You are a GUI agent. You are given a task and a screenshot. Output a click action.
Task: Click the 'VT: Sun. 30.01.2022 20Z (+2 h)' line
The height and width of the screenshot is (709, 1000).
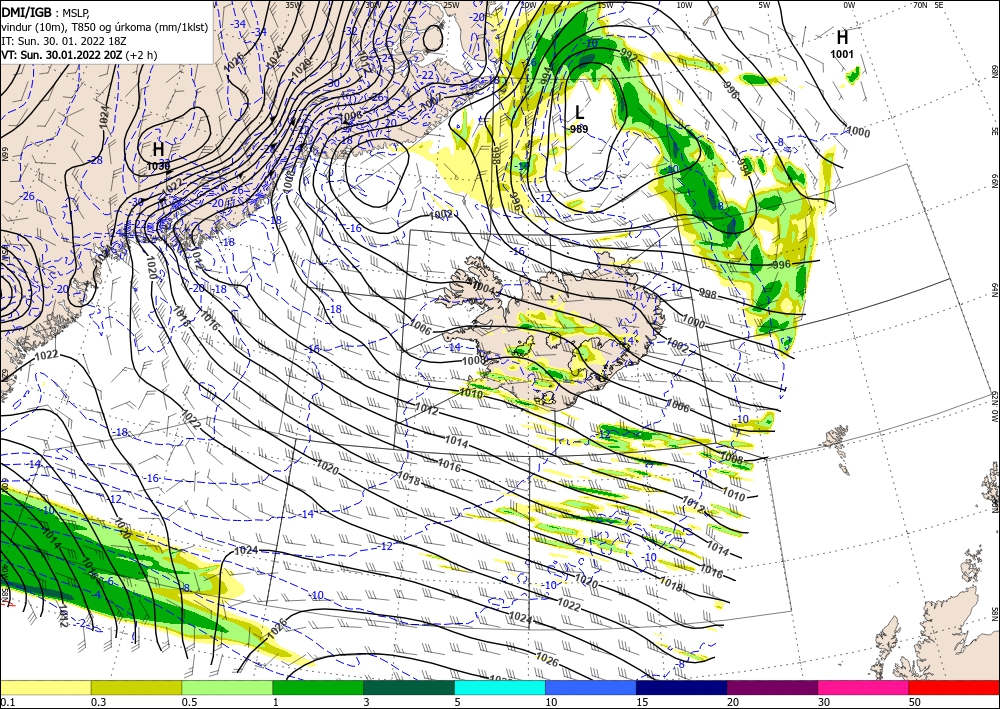coord(79,55)
